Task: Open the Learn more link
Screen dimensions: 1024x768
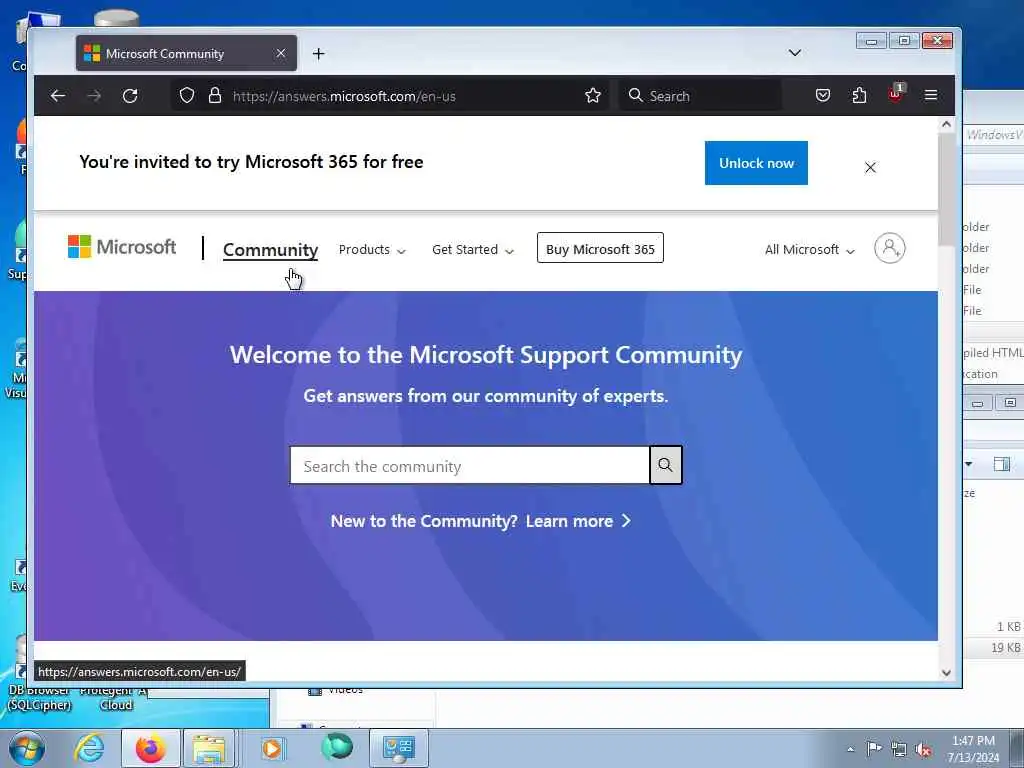Action: 578,521
